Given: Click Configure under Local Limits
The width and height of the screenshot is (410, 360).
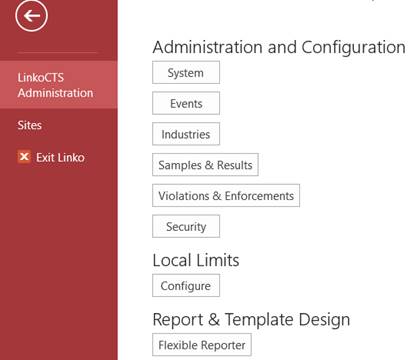Looking at the screenshot, I should (186, 285).
